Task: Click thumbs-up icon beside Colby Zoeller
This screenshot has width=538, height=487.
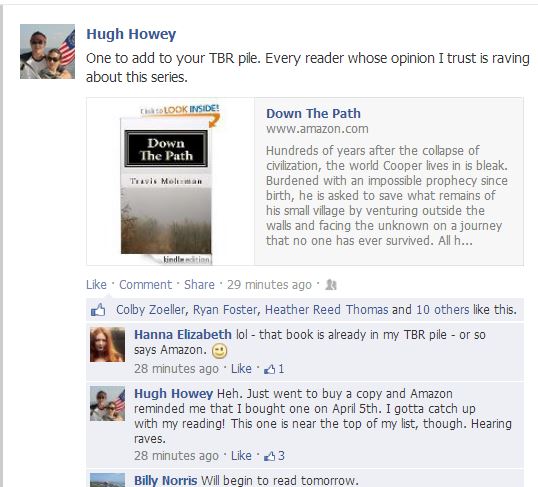Action: [98, 310]
